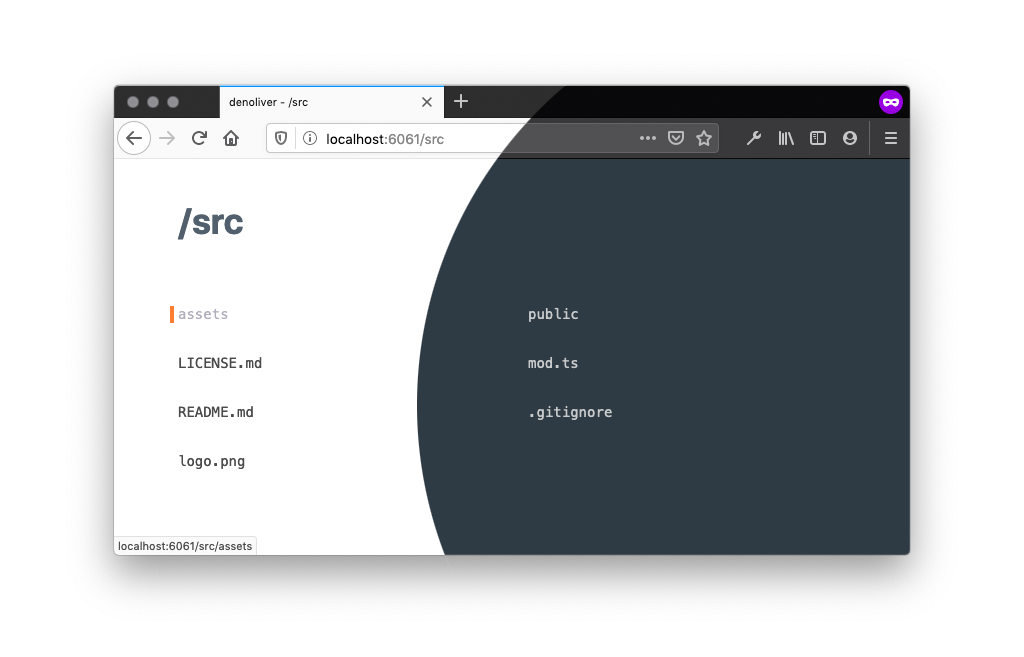Open the hamburger application menu
The width and height of the screenshot is (1024, 657).
click(x=890, y=139)
